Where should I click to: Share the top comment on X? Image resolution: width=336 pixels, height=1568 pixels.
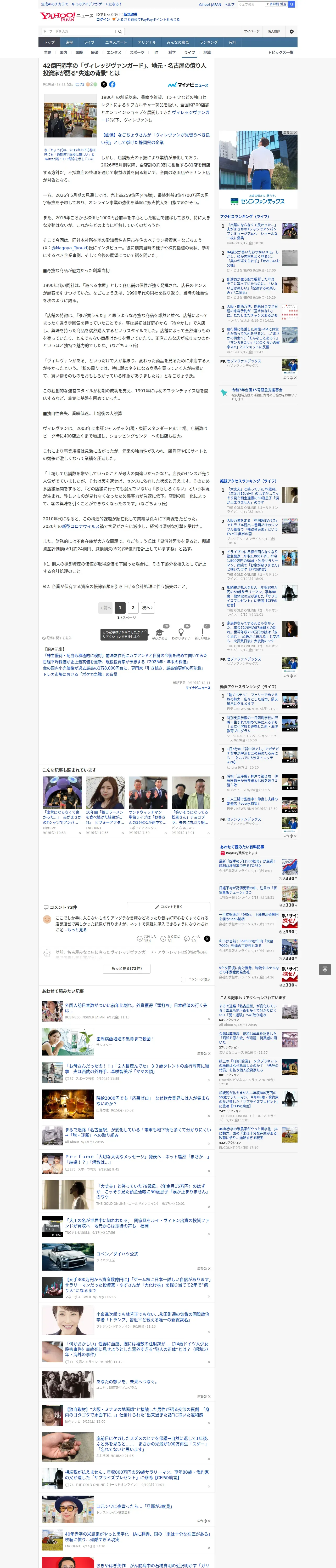207,939
